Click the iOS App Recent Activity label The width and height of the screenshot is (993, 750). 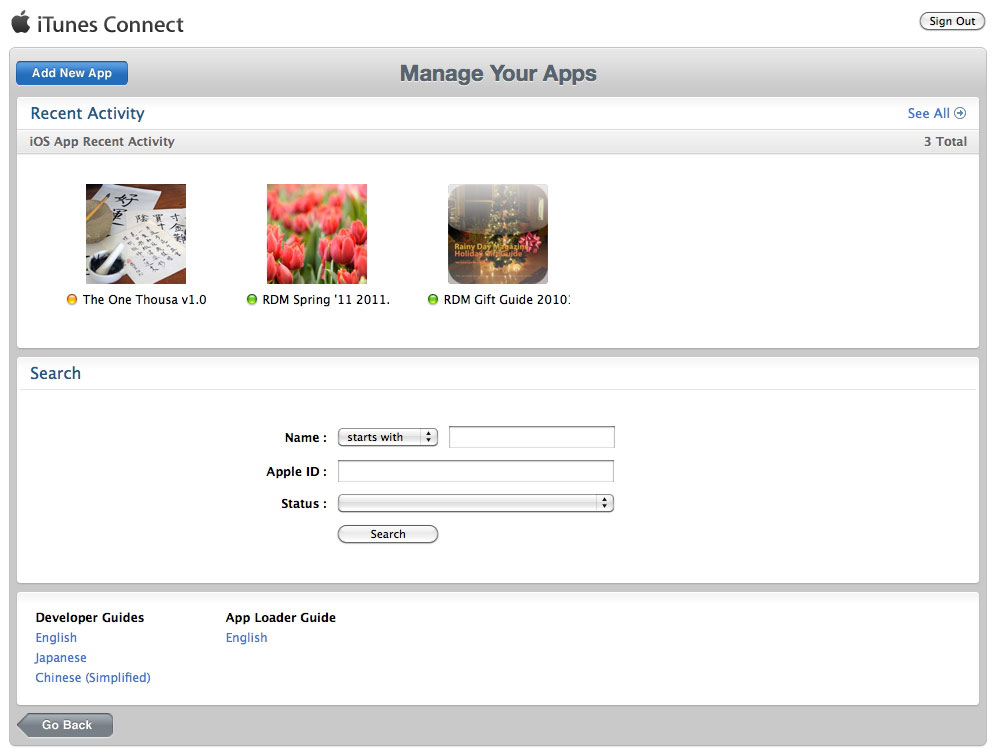[102, 141]
